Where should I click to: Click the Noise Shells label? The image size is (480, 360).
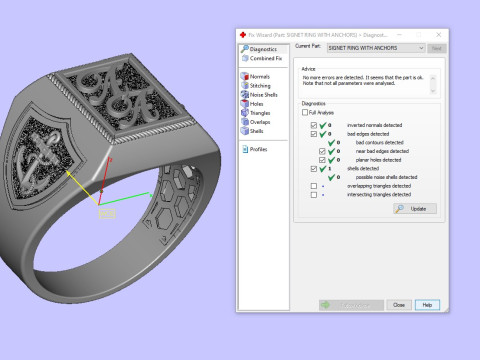pyautogui.click(x=264, y=95)
